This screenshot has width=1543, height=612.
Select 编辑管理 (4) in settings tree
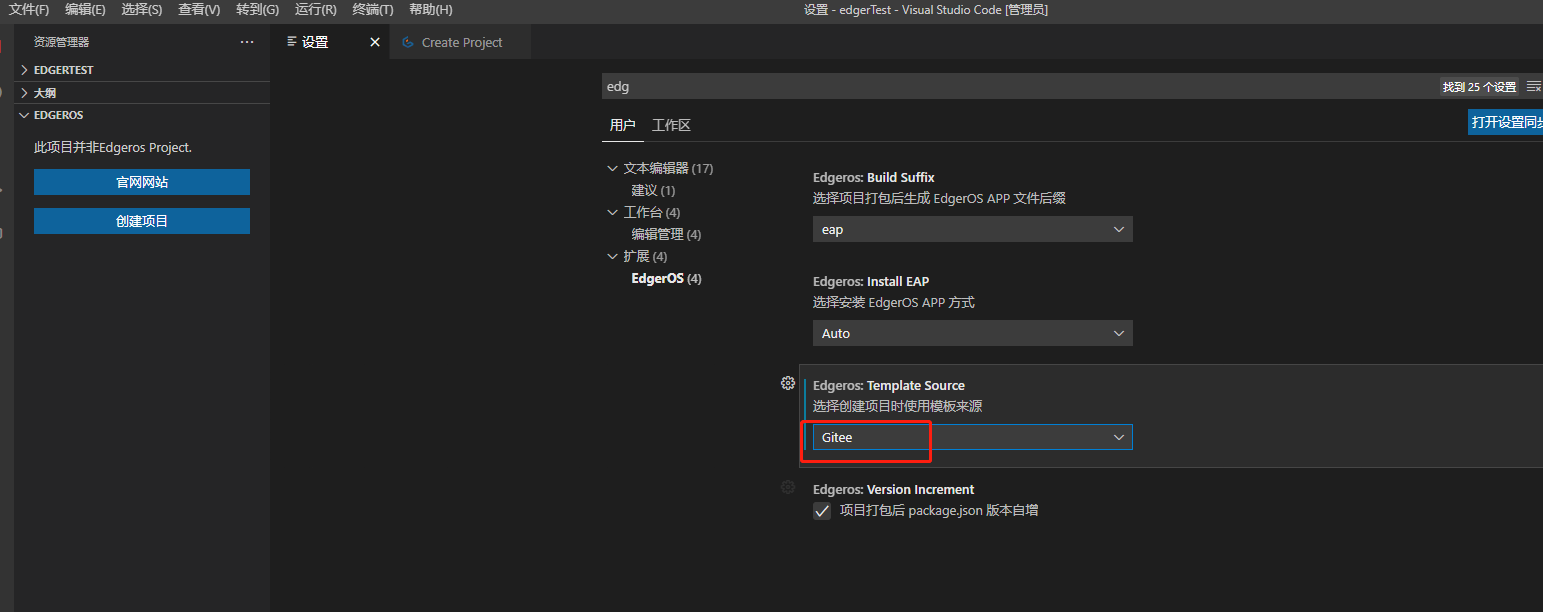(666, 234)
